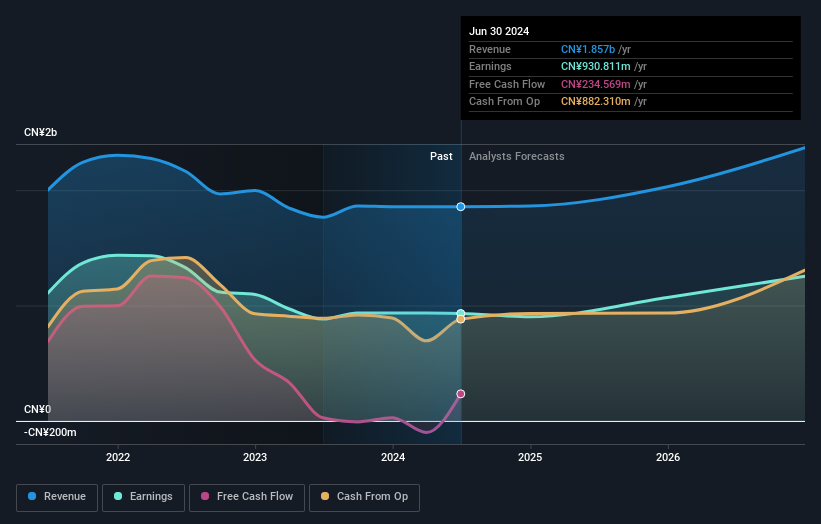Screen dimensions: 821x524
Task: Click the CN¥1.857b revenue value
Action: (588, 49)
